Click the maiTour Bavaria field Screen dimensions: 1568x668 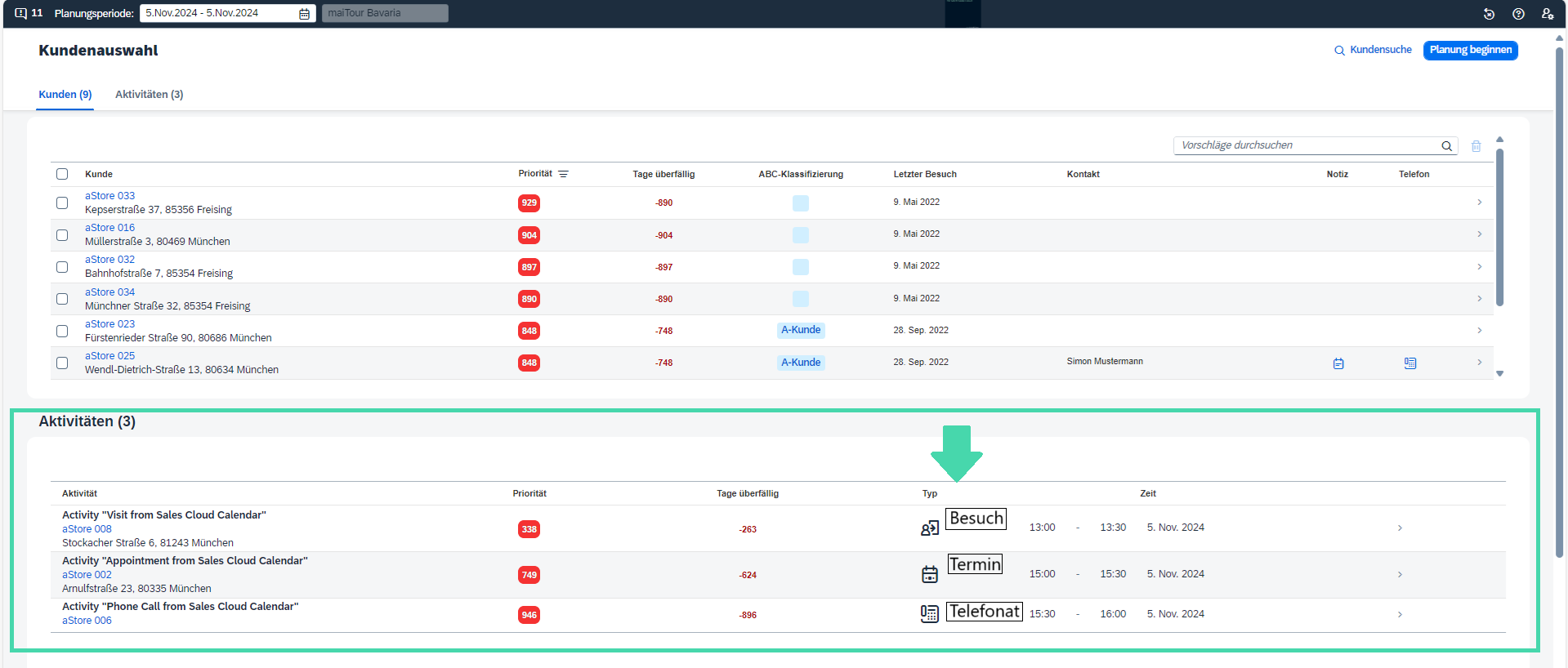point(385,13)
